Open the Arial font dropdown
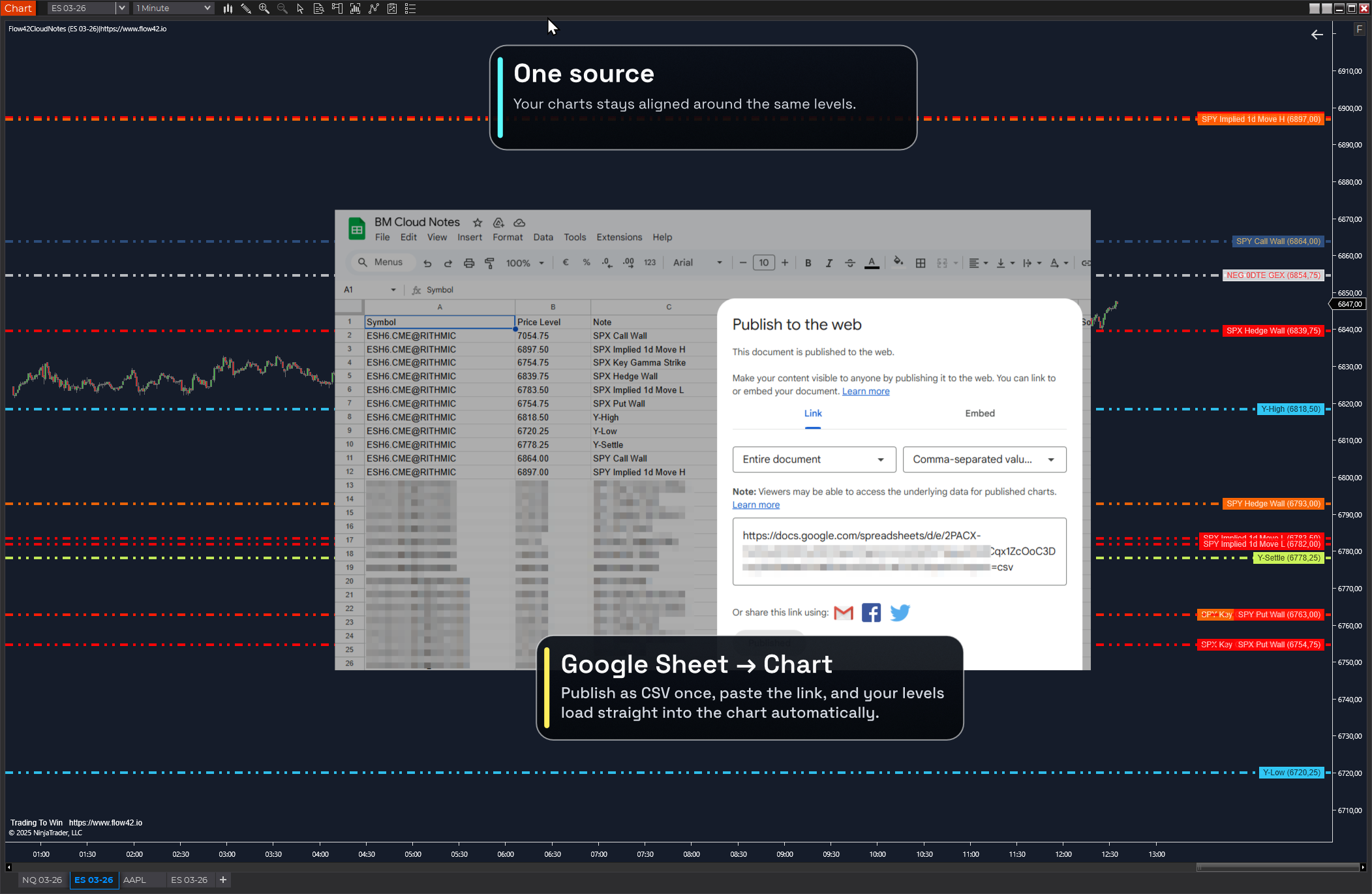 click(x=697, y=263)
